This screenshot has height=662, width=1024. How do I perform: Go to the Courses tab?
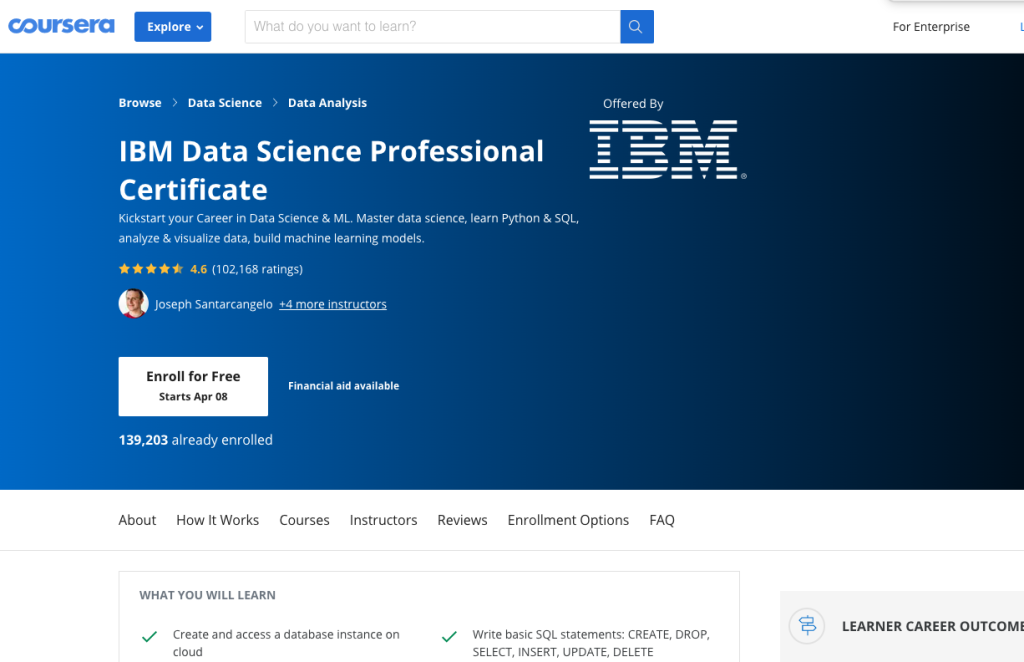click(x=304, y=520)
